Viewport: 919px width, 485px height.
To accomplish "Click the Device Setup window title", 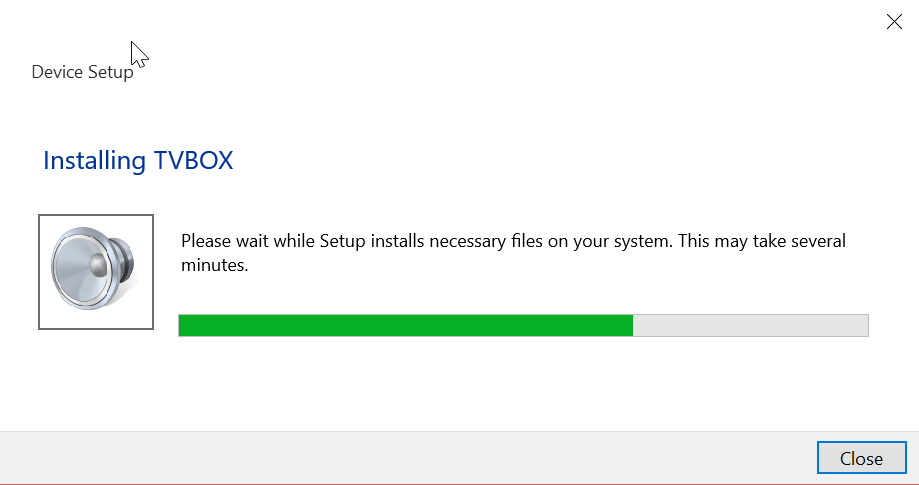I will 83,72.
